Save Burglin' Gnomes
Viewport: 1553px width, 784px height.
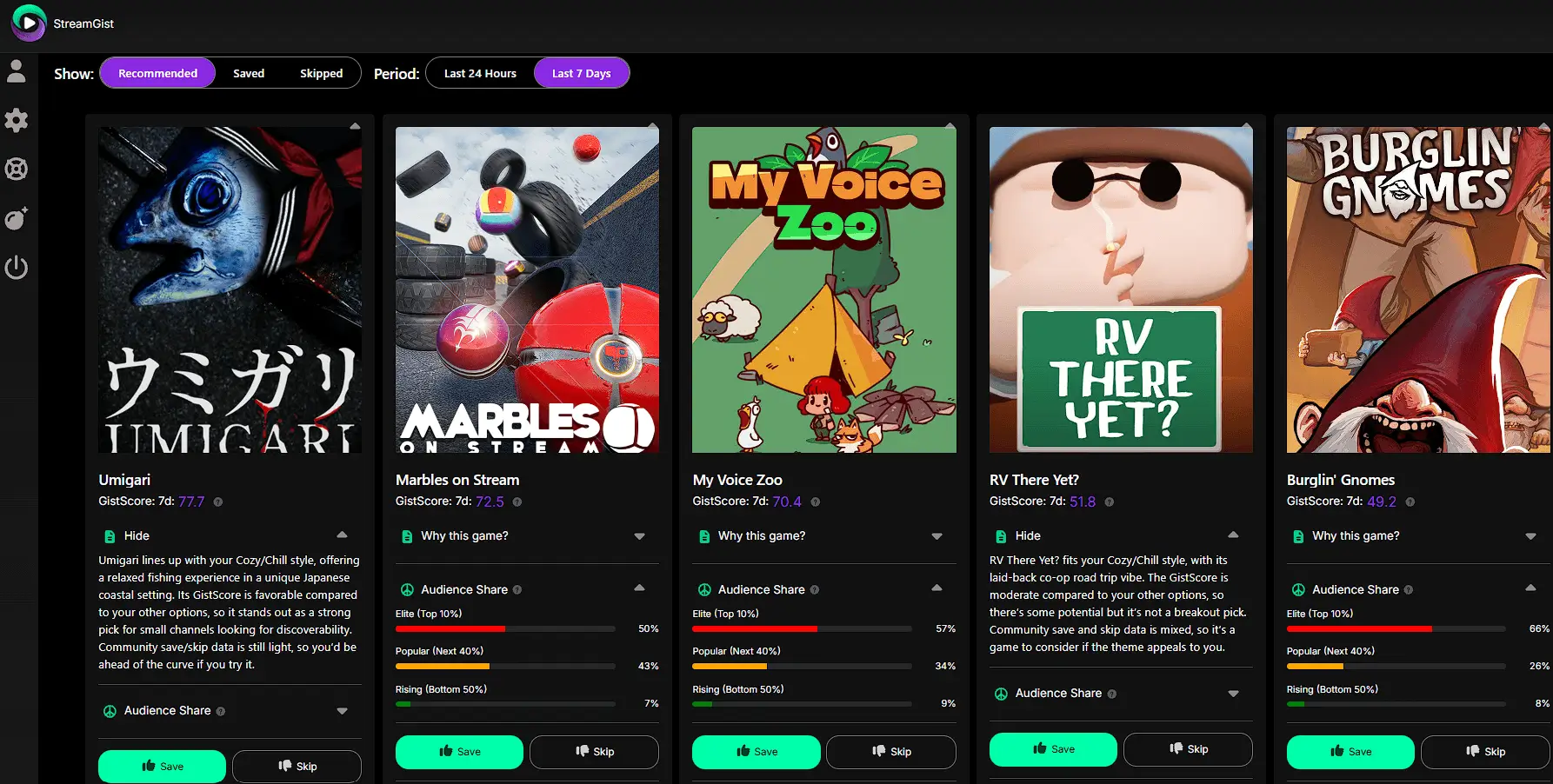(x=1350, y=752)
